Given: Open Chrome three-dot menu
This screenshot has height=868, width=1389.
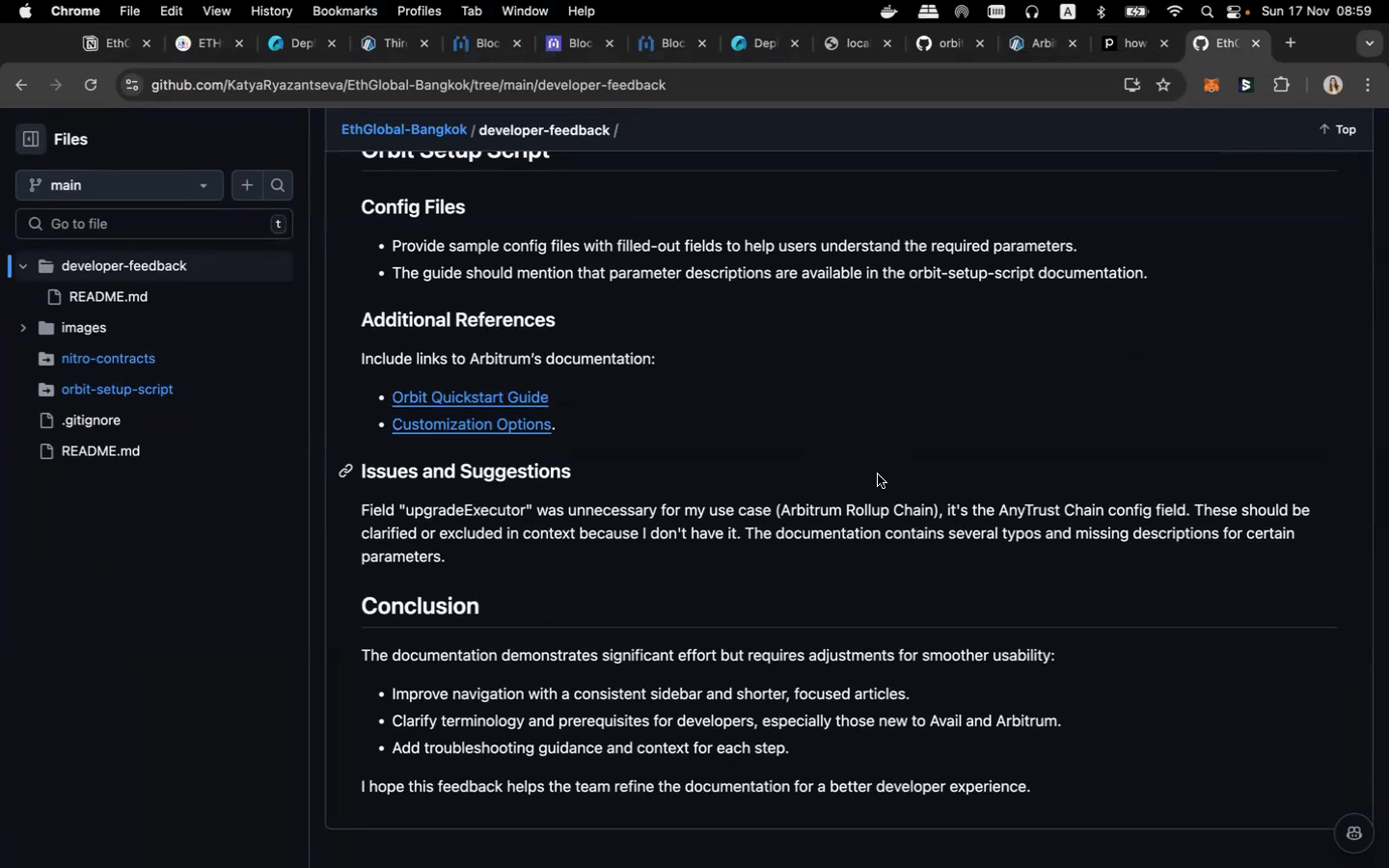Looking at the screenshot, I should [1368, 86].
